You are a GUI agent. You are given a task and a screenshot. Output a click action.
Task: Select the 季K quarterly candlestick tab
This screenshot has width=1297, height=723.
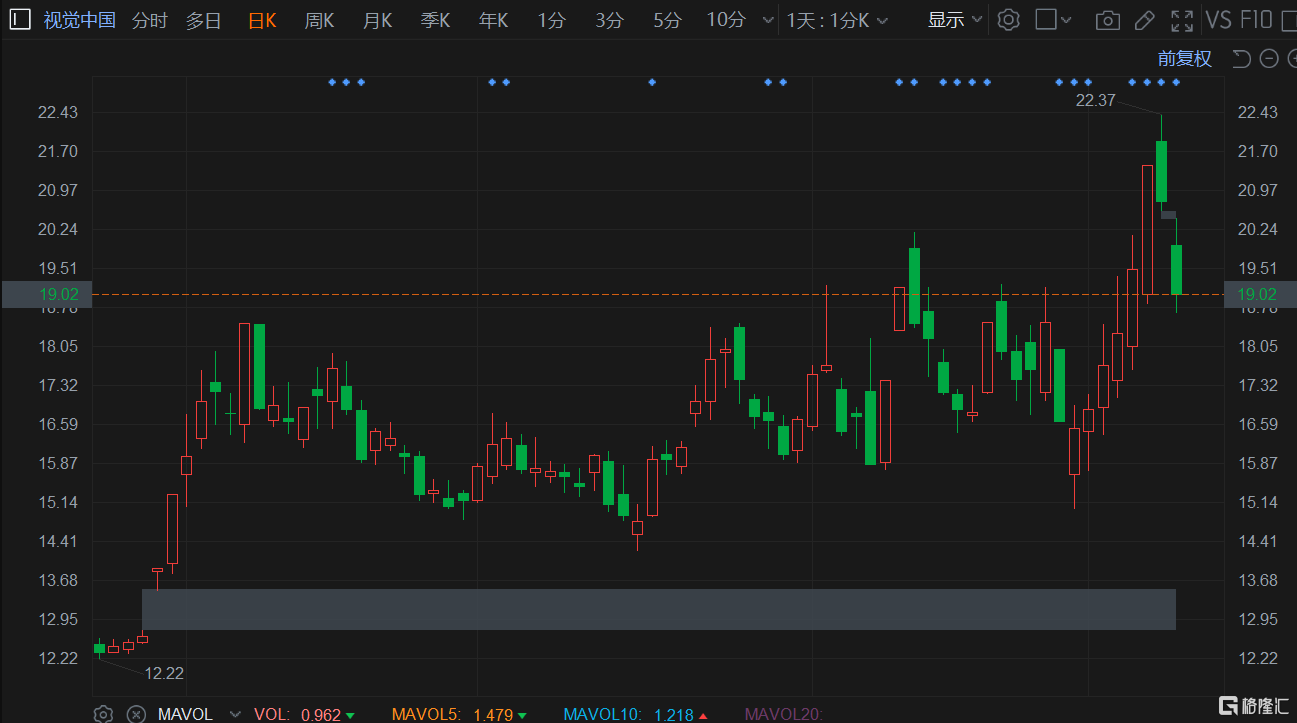click(435, 20)
